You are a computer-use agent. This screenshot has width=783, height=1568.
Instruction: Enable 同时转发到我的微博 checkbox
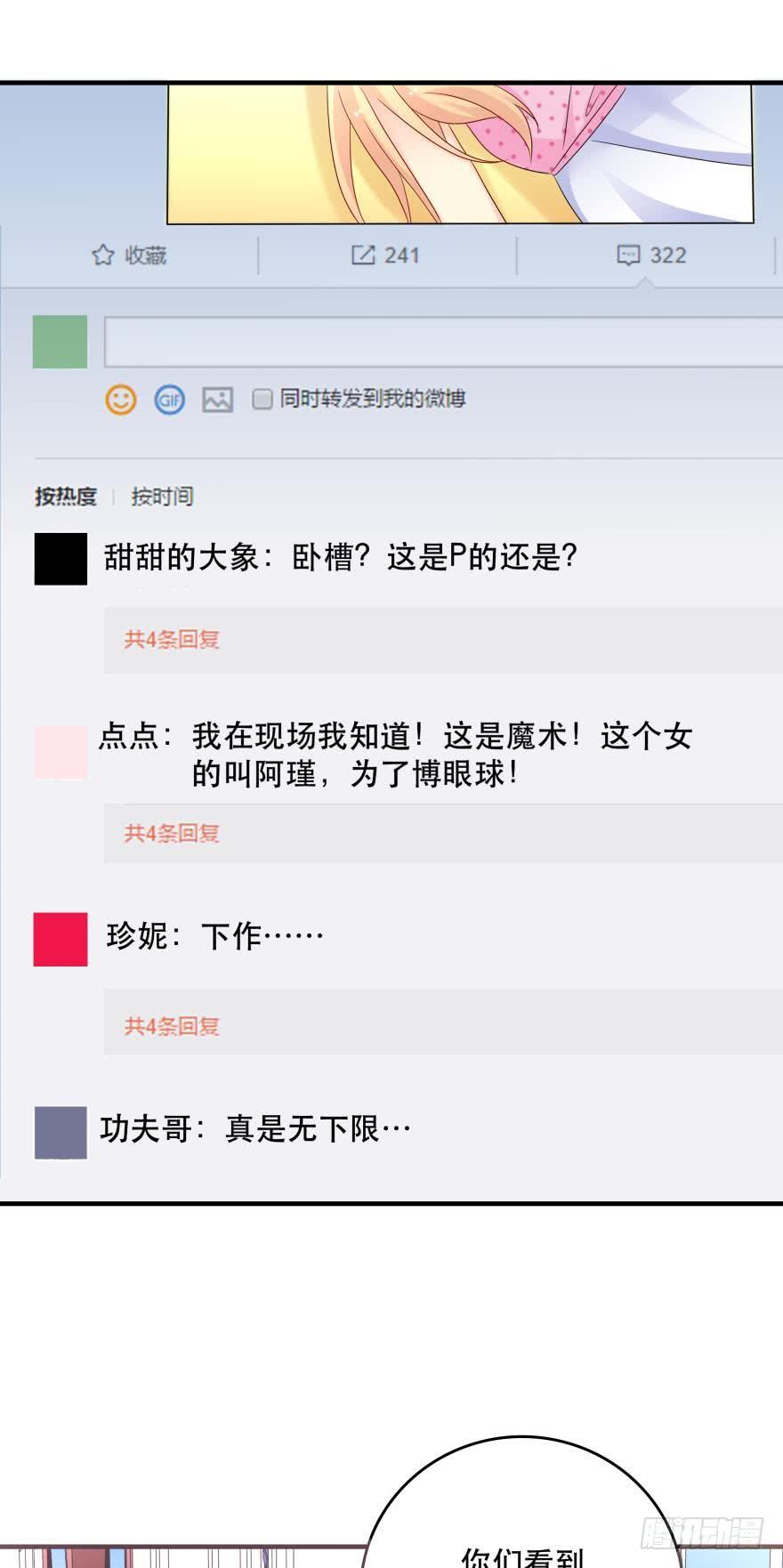(x=262, y=399)
